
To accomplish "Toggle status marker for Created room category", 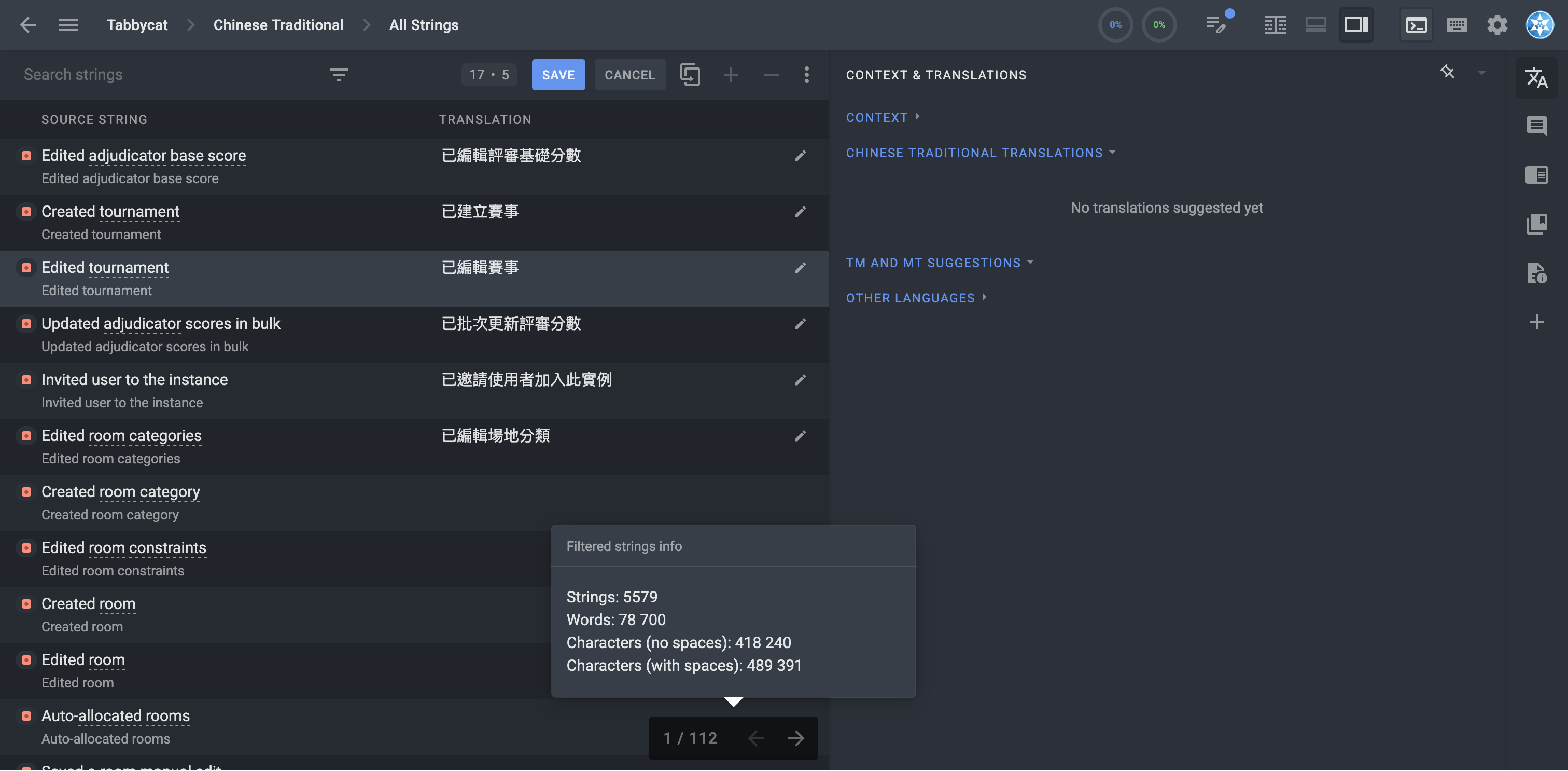I will 26,491.
